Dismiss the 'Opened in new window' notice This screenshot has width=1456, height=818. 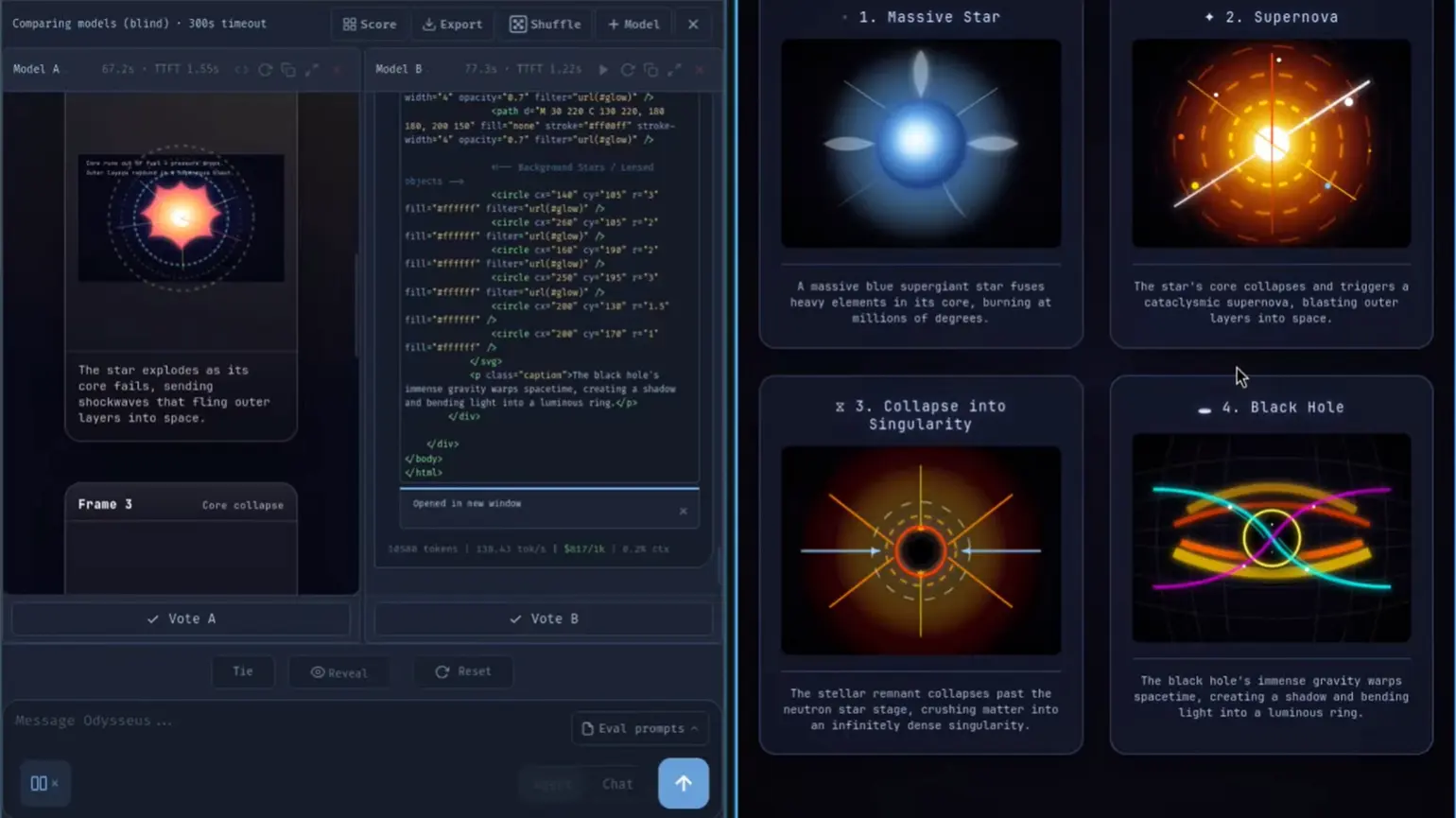pos(684,511)
